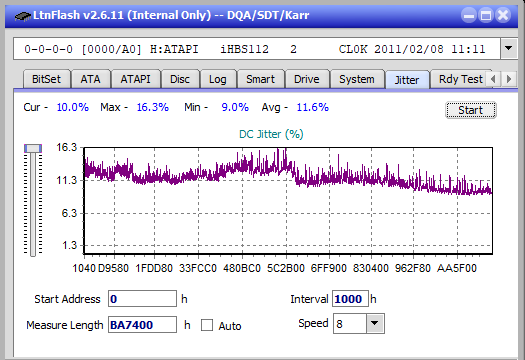Click the Max jitter value 16.3%
The width and height of the screenshot is (525, 360).
pyautogui.click(x=152, y=107)
